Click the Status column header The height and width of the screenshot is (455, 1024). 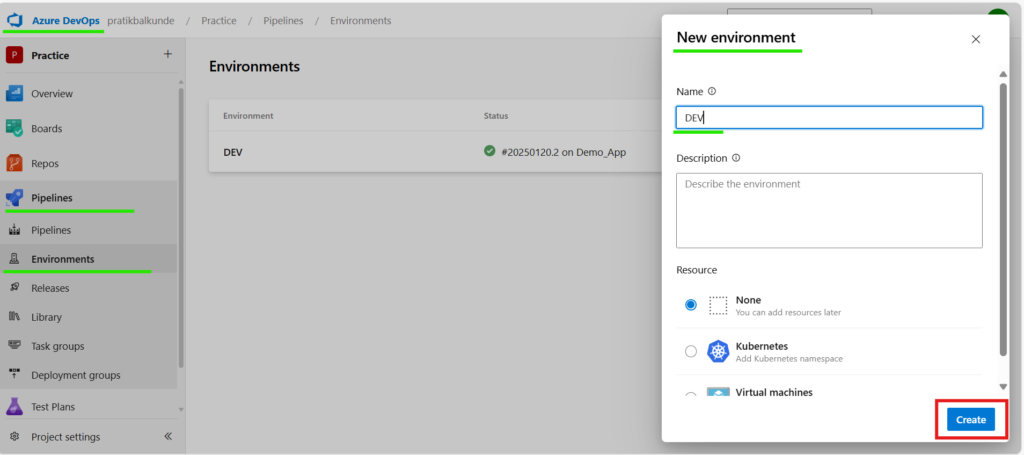(x=496, y=116)
